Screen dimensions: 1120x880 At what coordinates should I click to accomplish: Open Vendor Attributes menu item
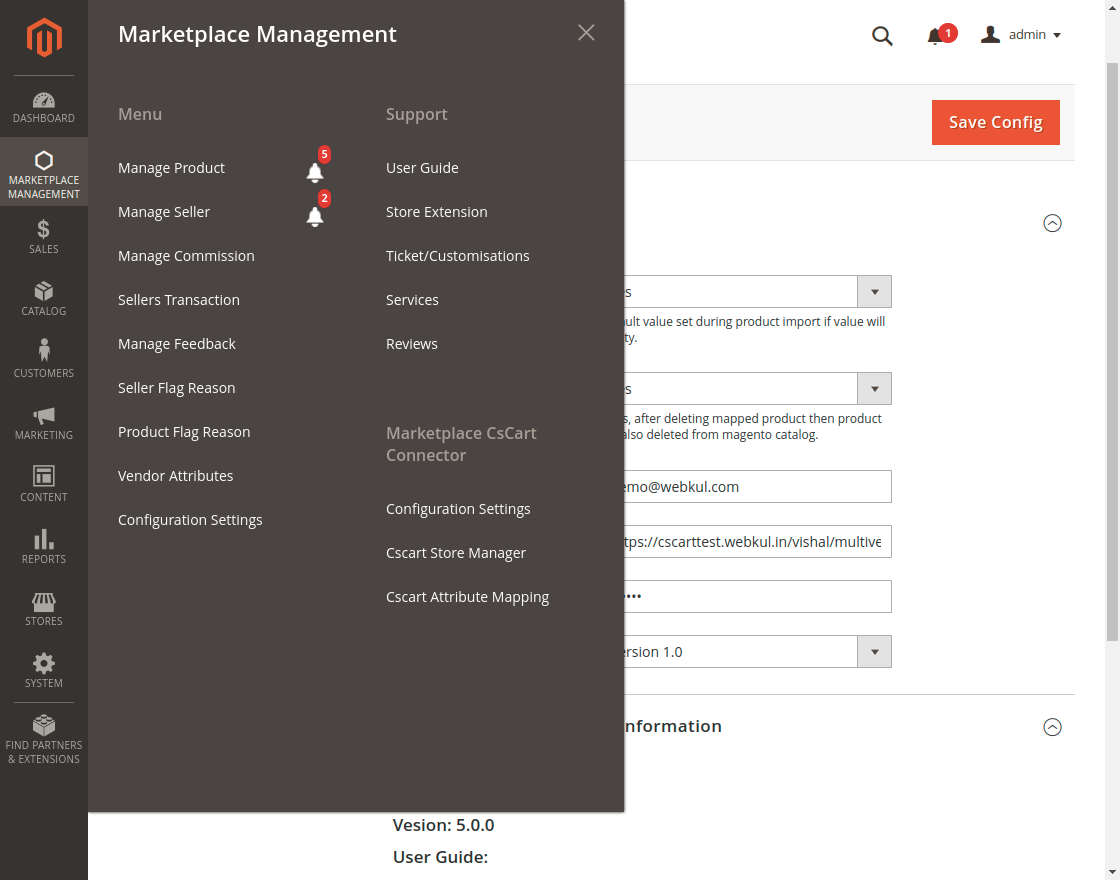tap(175, 476)
